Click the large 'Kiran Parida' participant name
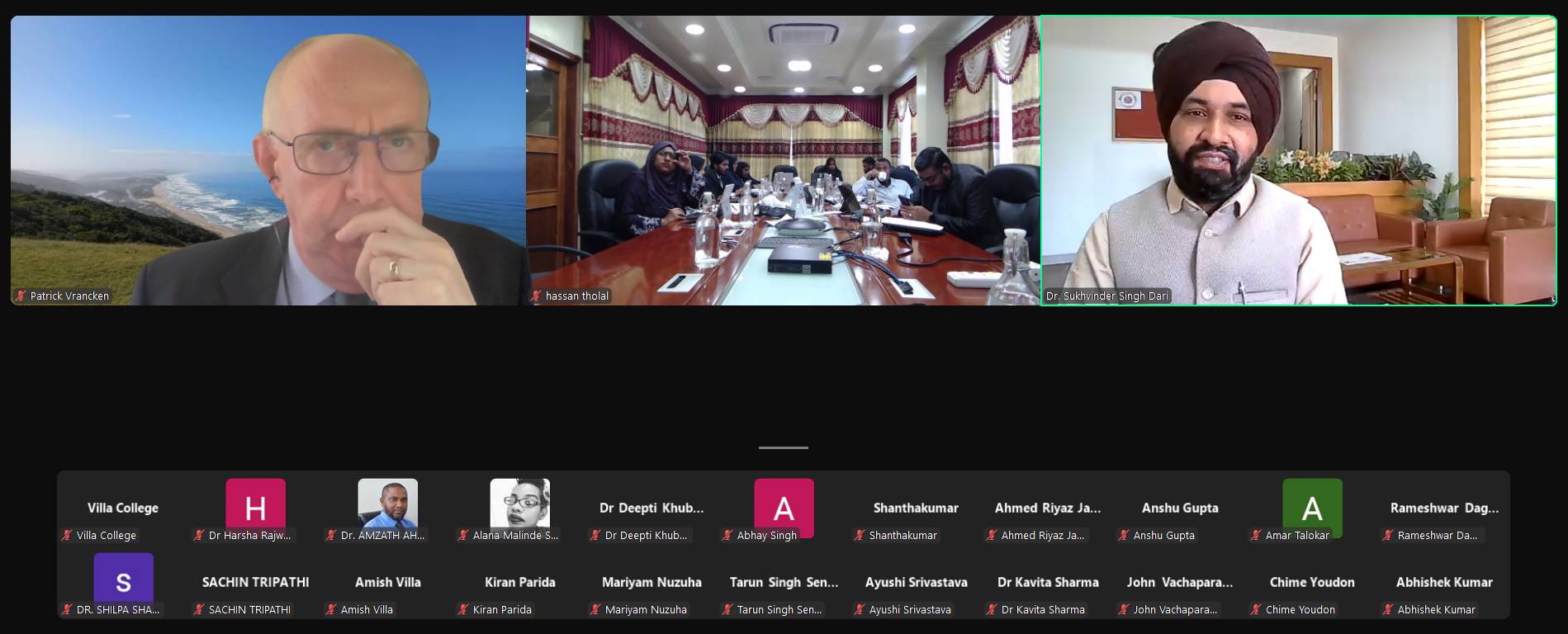 point(520,582)
